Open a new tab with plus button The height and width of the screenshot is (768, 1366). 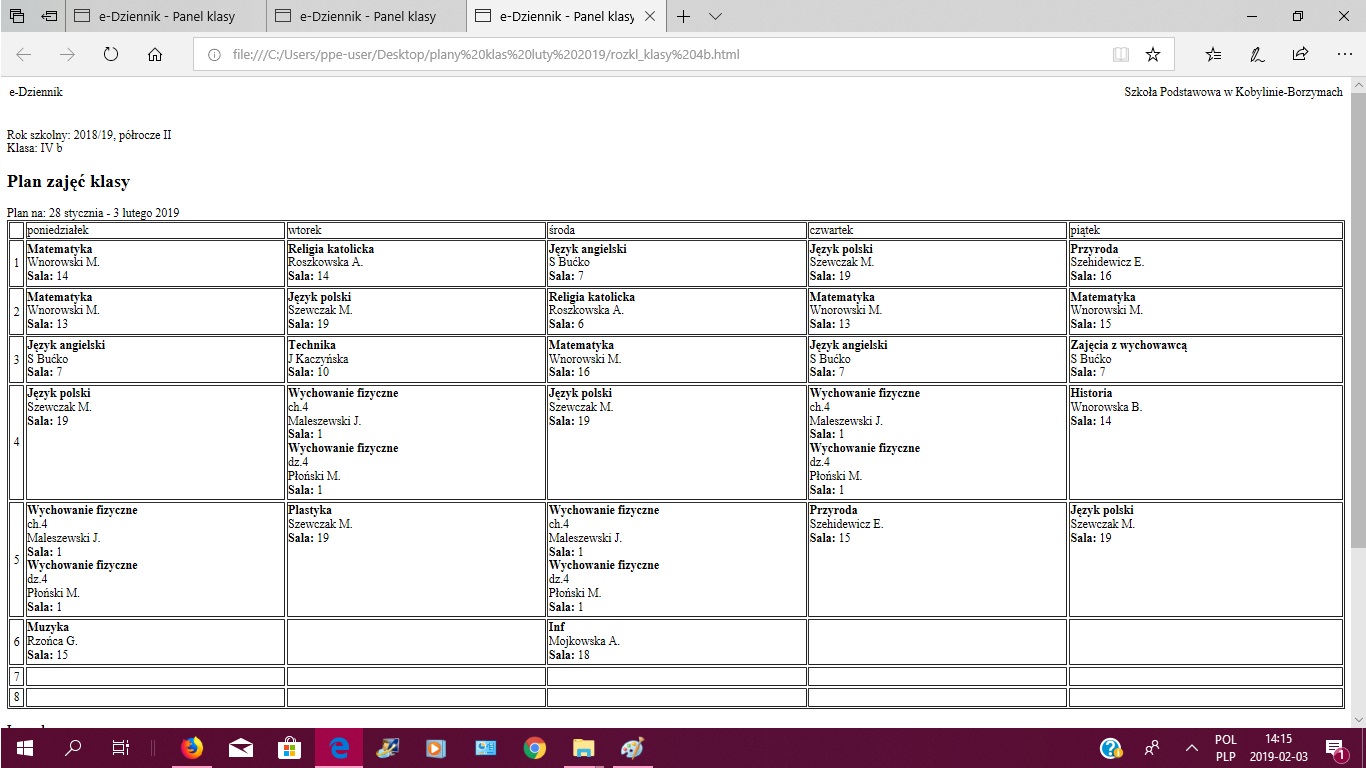[x=684, y=16]
